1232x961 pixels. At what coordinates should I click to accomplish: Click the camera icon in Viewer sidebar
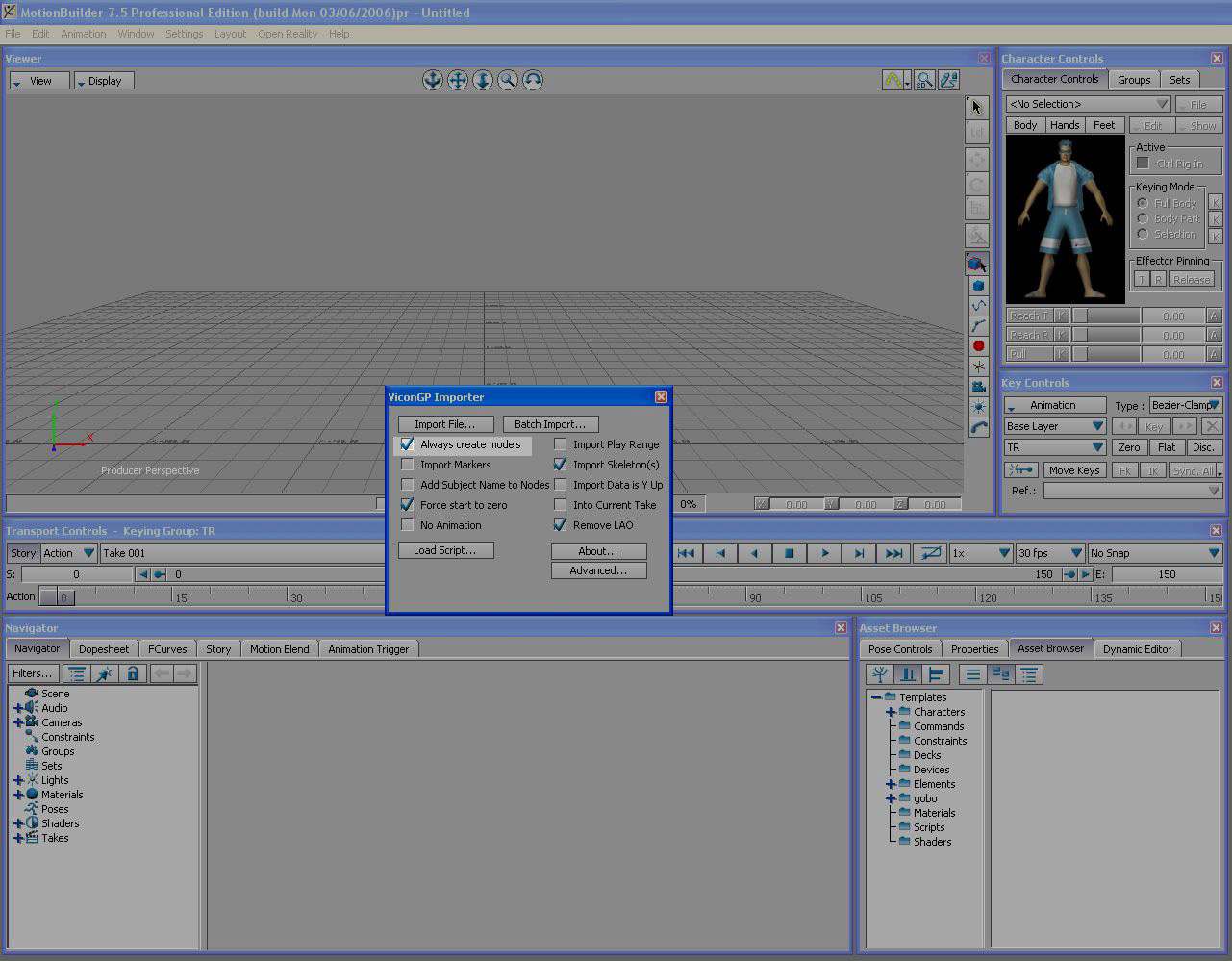pyautogui.click(x=978, y=387)
